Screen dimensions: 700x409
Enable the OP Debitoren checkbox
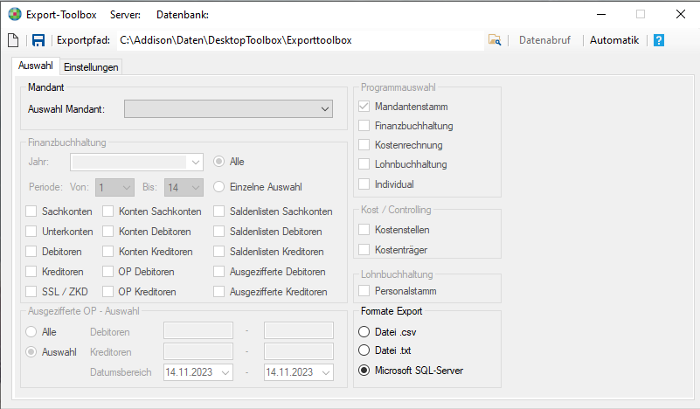[108, 271]
